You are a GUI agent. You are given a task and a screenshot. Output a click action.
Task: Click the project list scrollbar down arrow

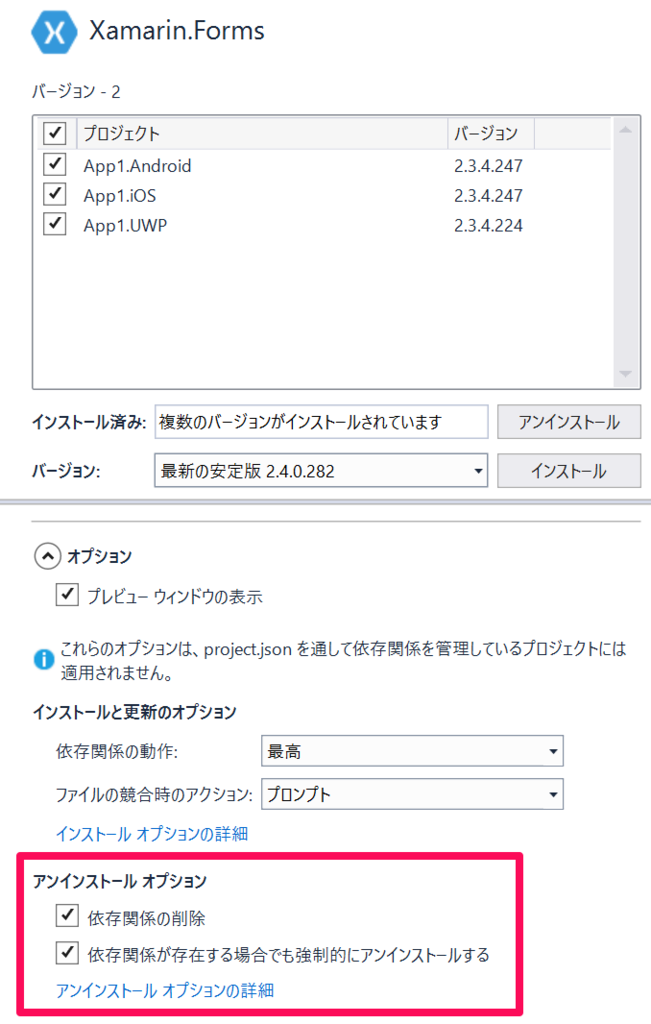click(x=626, y=374)
